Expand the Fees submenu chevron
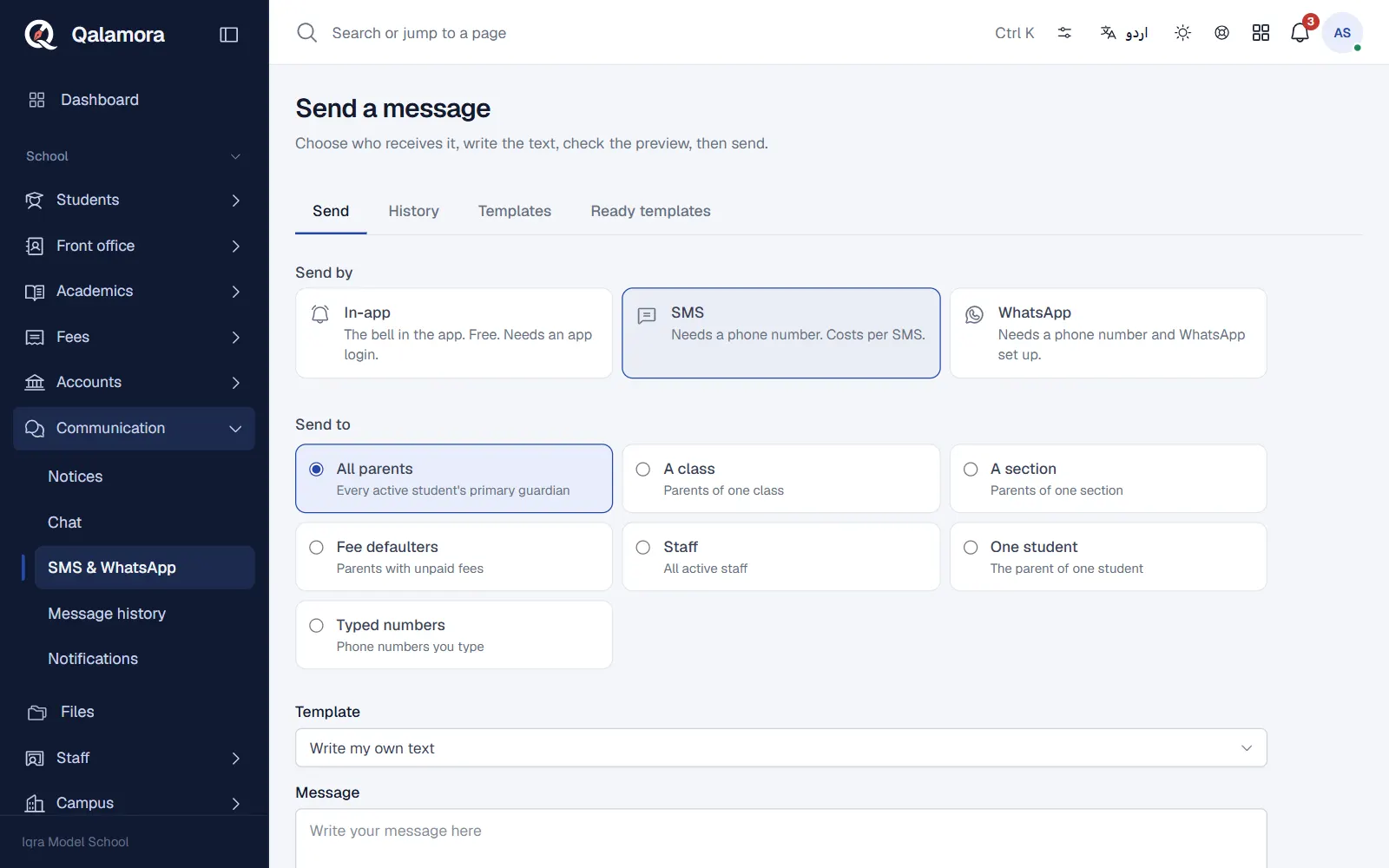 point(235,338)
